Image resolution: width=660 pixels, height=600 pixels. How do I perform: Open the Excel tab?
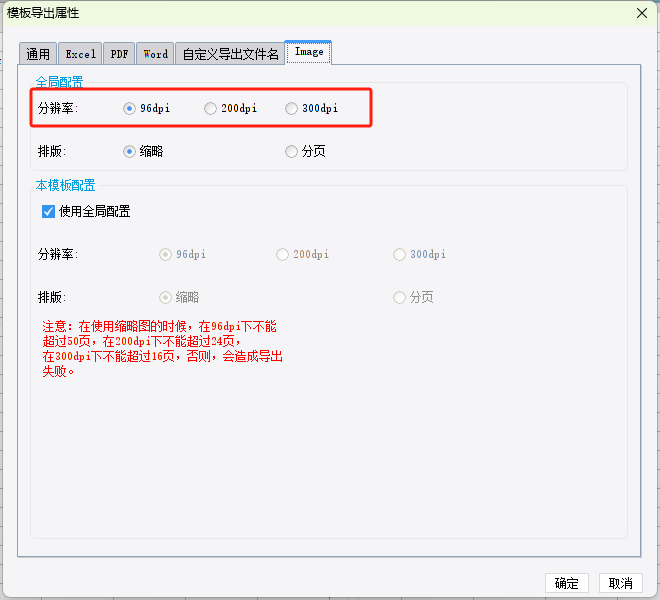(x=80, y=54)
